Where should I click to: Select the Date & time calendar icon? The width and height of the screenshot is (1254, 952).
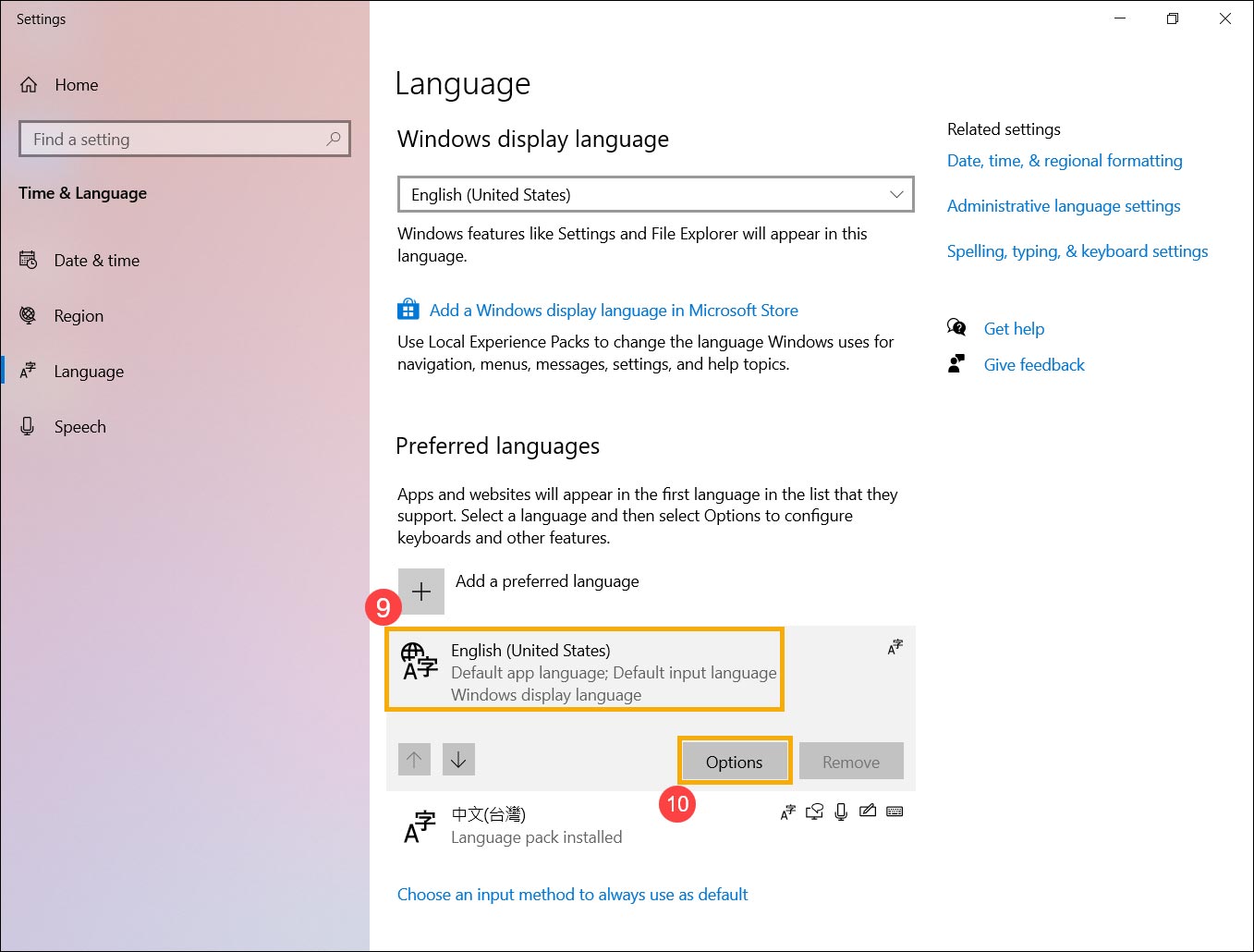29,260
